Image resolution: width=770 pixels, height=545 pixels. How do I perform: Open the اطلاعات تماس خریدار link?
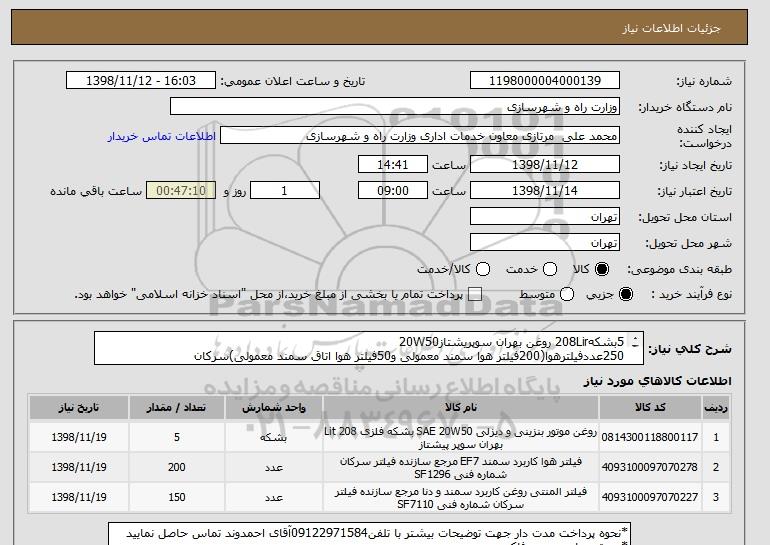(162, 136)
